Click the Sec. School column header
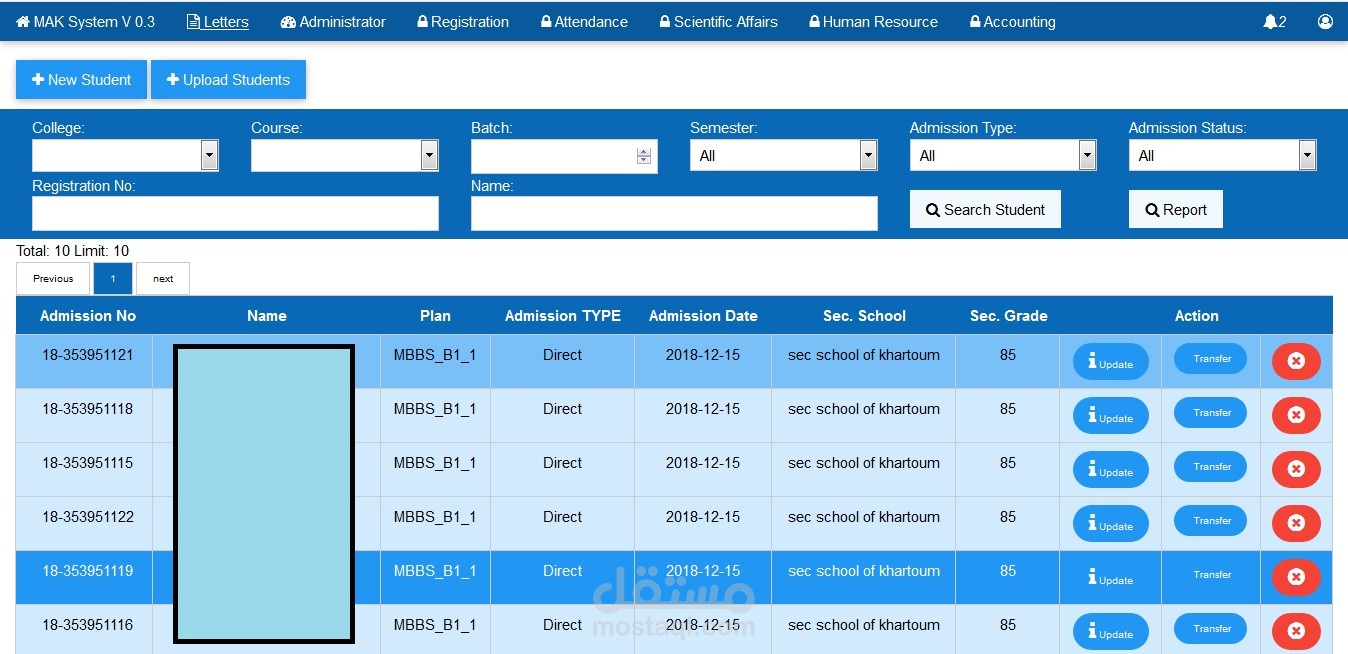Screen dimensions: 1348x654 [864, 316]
